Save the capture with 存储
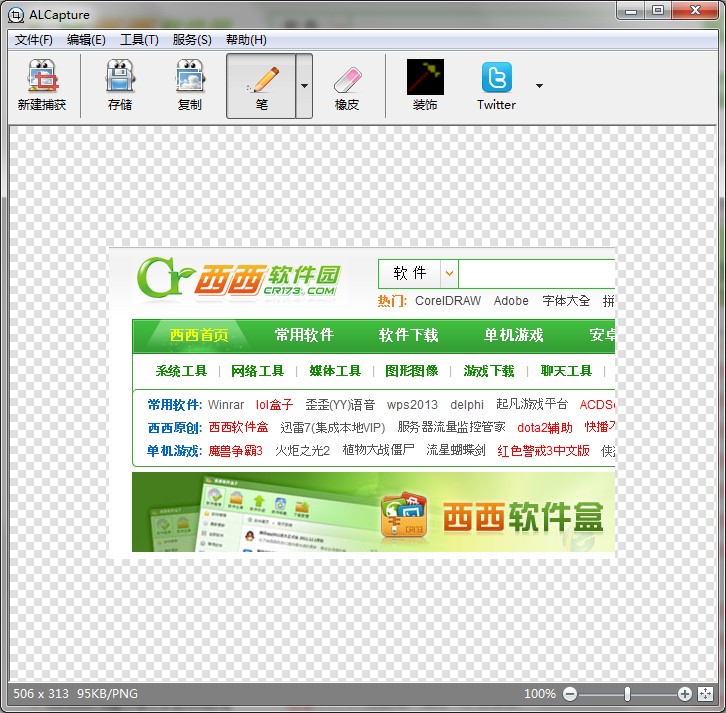726x713 pixels. tap(120, 86)
